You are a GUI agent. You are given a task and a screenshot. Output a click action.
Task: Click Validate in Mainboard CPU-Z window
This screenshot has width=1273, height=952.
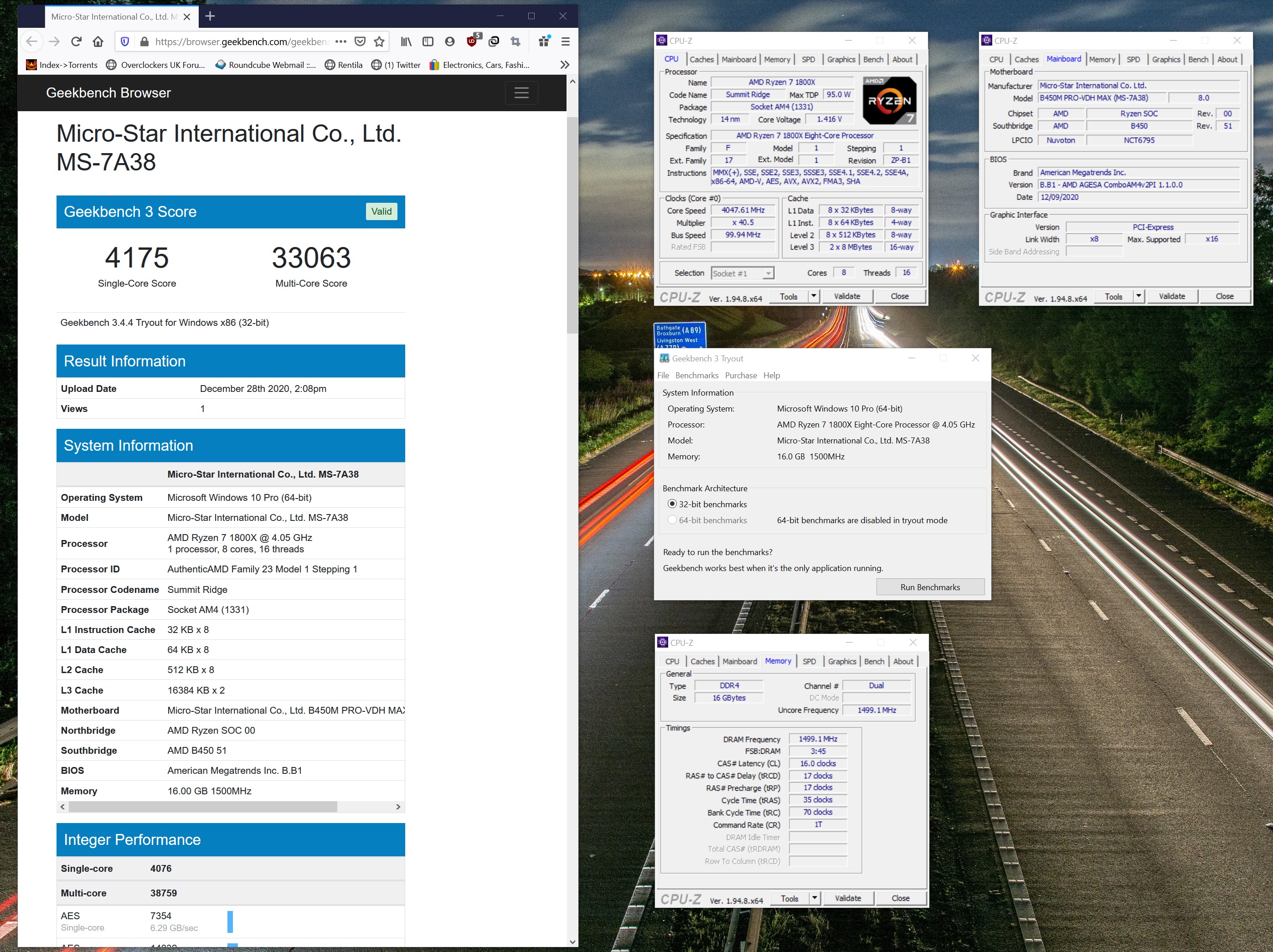click(x=1172, y=296)
